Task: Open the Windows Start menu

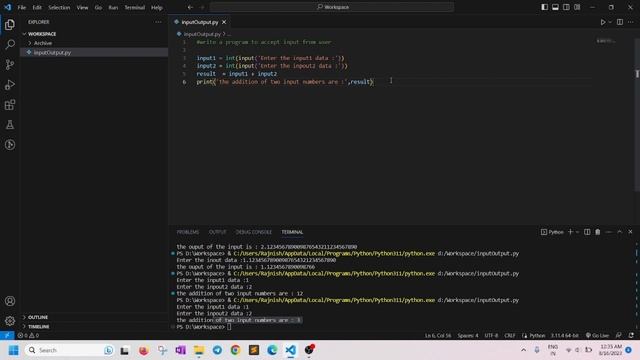Action: coord(13,350)
